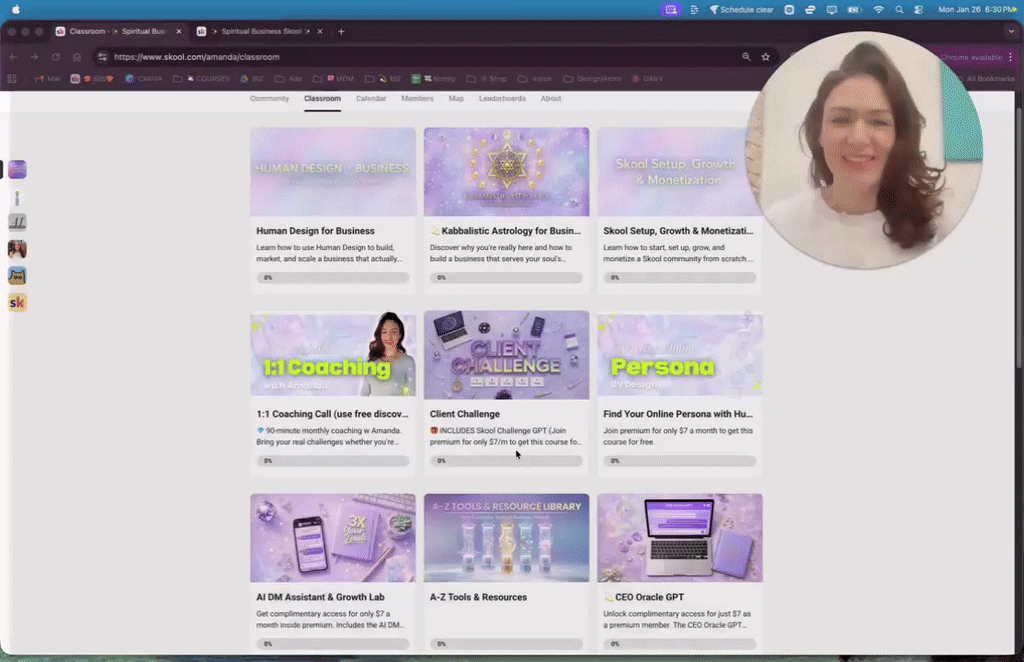
Task: Open the Chrome three-dot menu
Action: coord(1011,57)
